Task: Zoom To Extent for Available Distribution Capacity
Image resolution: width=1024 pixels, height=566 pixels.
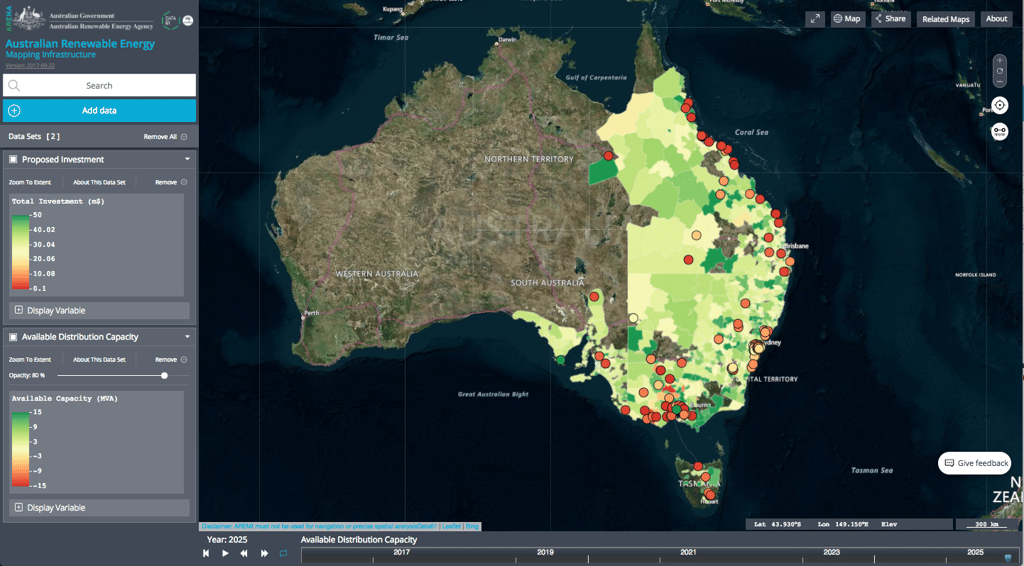Action: [x=30, y=360]
